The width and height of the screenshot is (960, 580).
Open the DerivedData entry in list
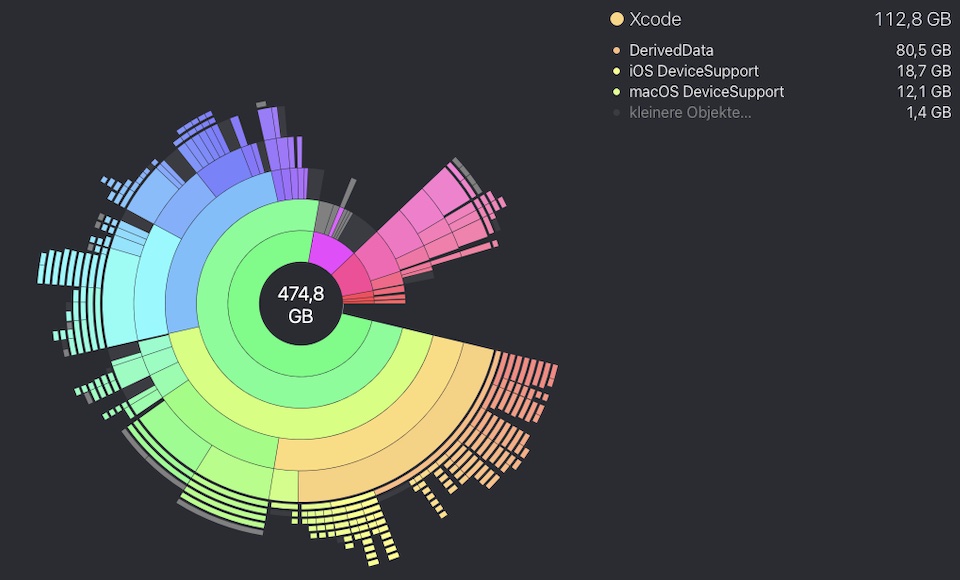tap(780, 50)
